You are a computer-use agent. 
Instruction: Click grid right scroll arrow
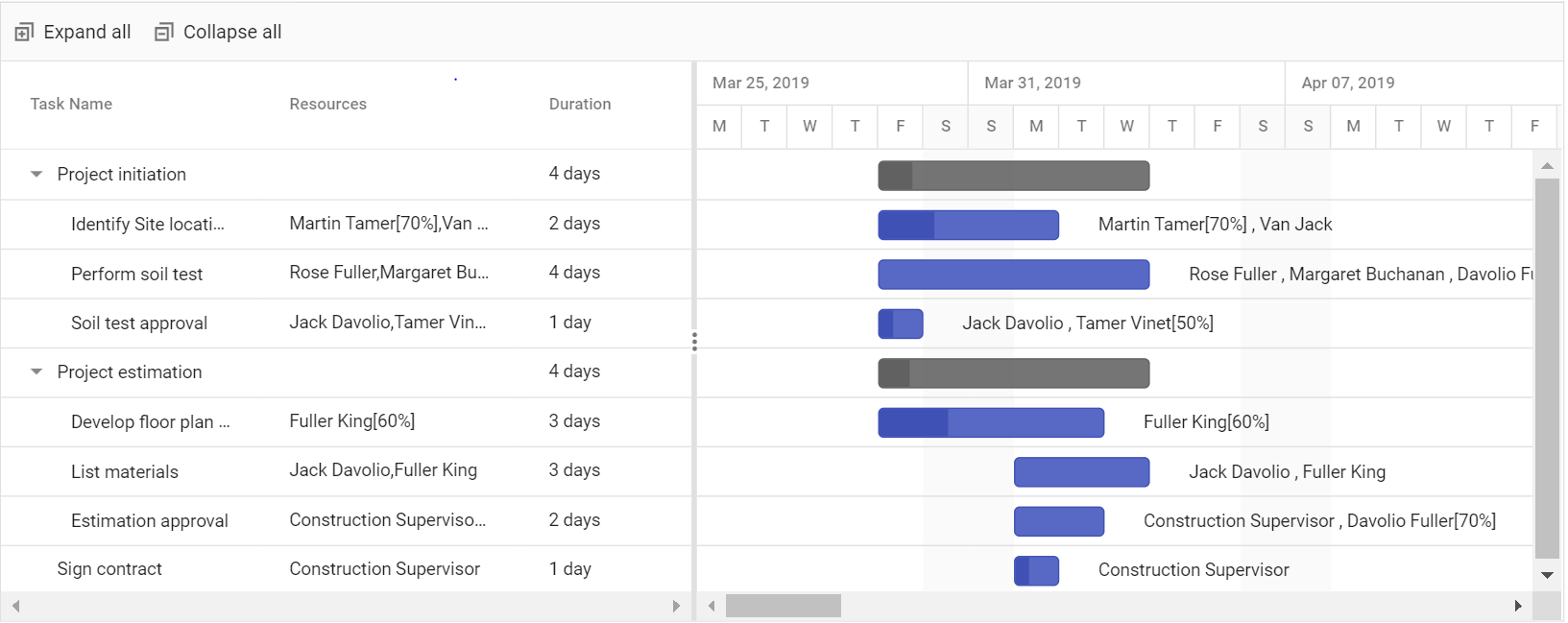tap(676, 606)
